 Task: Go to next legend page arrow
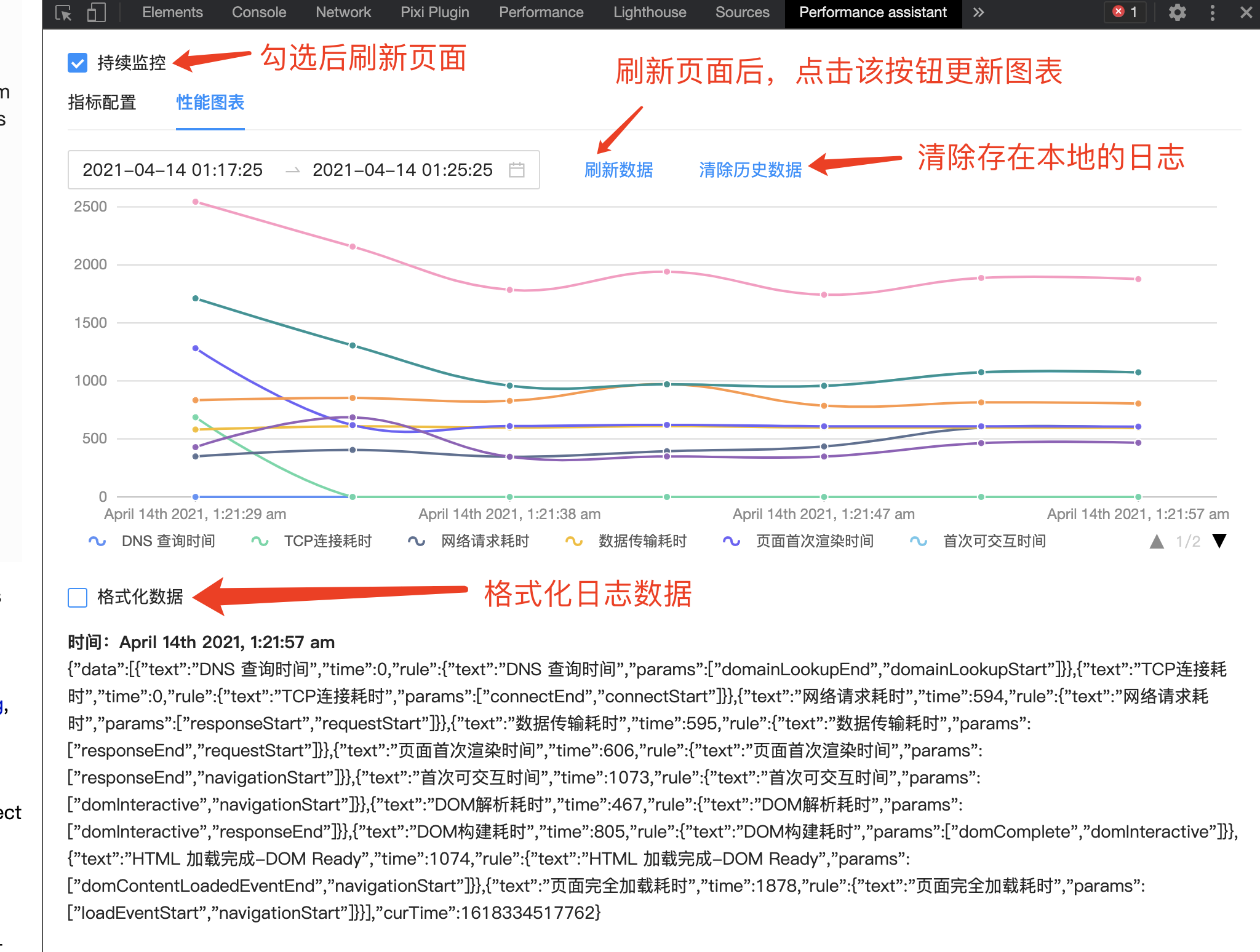(1219, 541)
